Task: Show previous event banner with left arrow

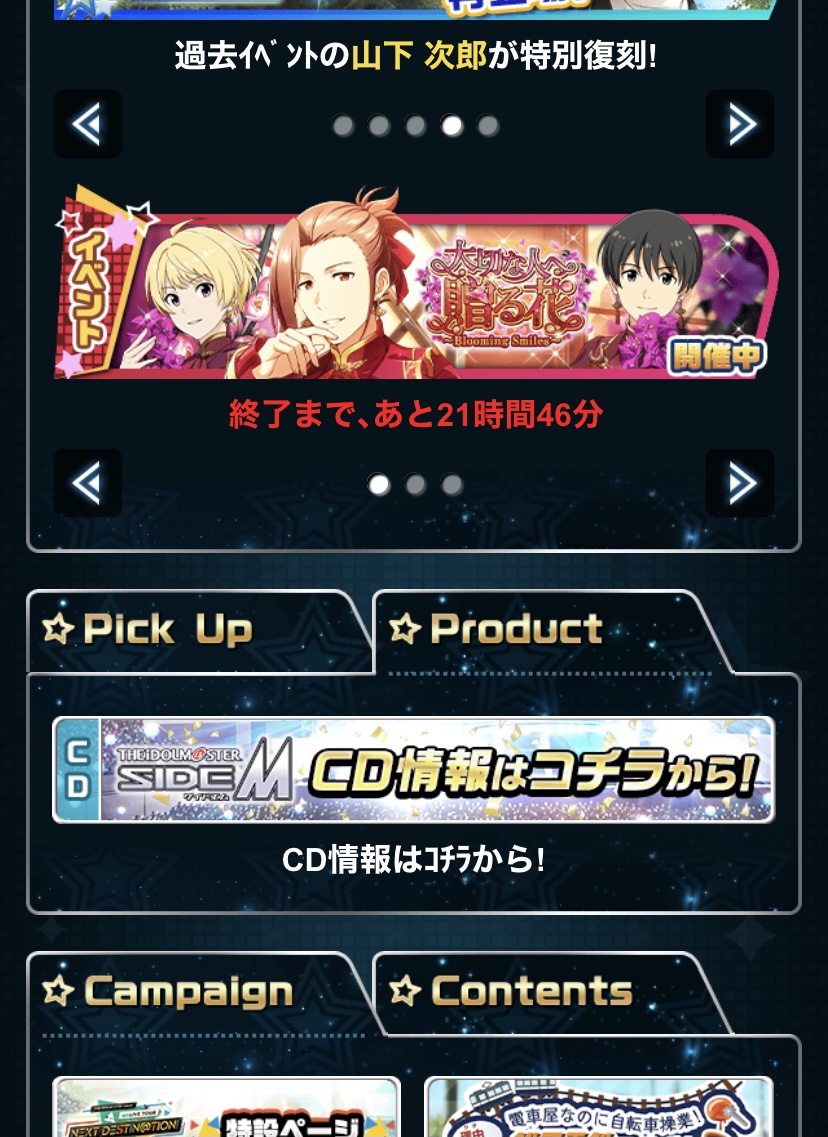Action: pos(88,483)
